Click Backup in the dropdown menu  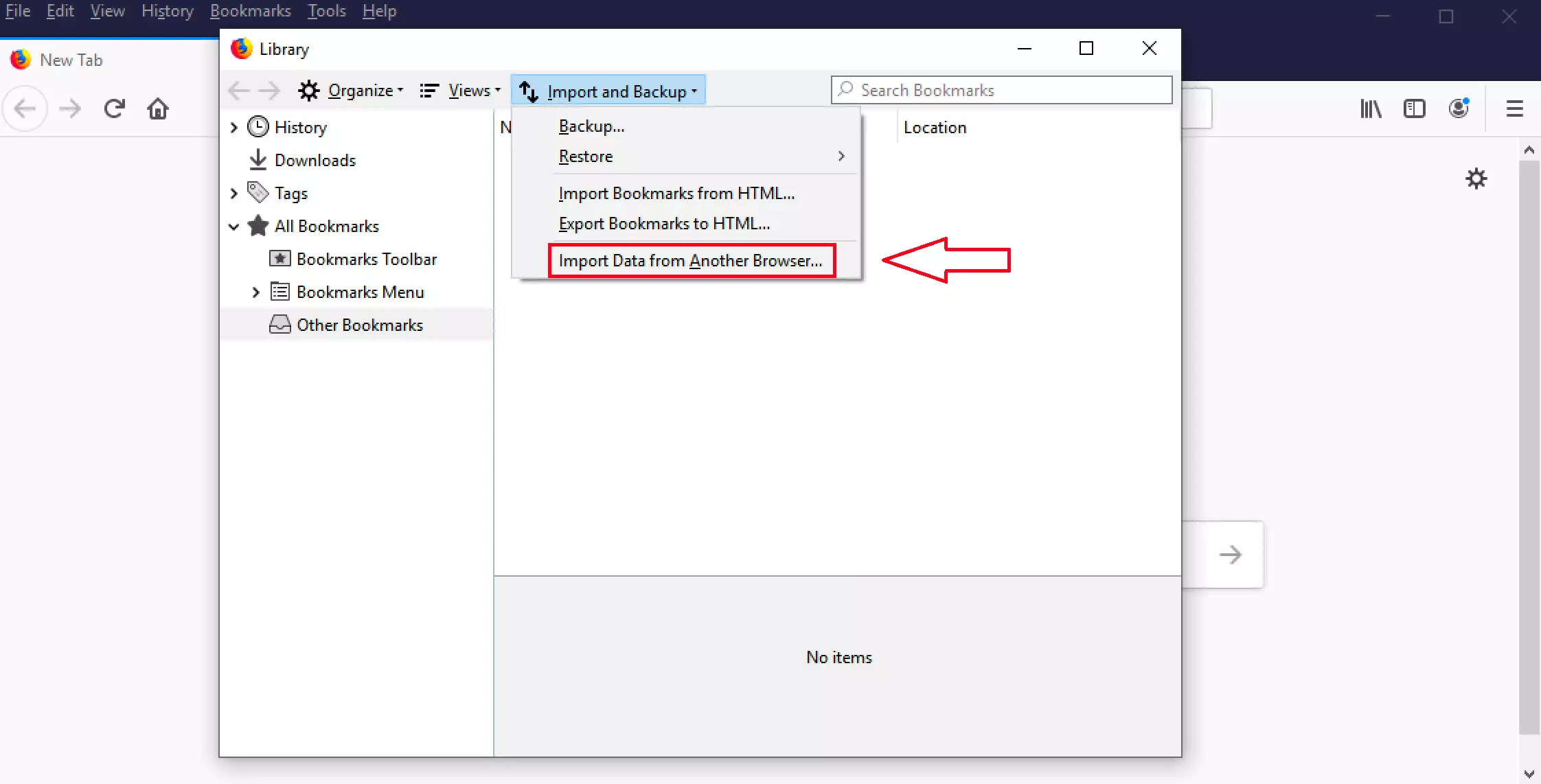[592, 125]
